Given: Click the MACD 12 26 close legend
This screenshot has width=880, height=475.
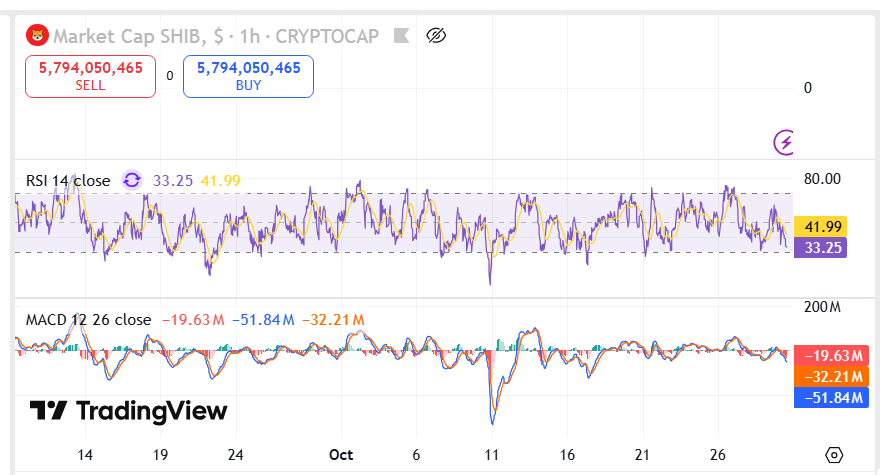Looking at the screenshot, I should pyautogui.click(x=89, y=320).
